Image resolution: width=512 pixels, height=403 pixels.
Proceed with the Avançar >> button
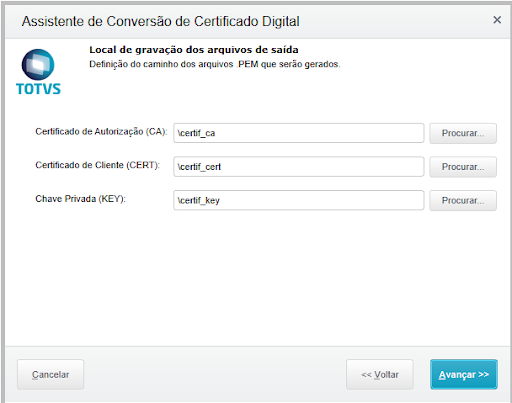pos(464,374)
